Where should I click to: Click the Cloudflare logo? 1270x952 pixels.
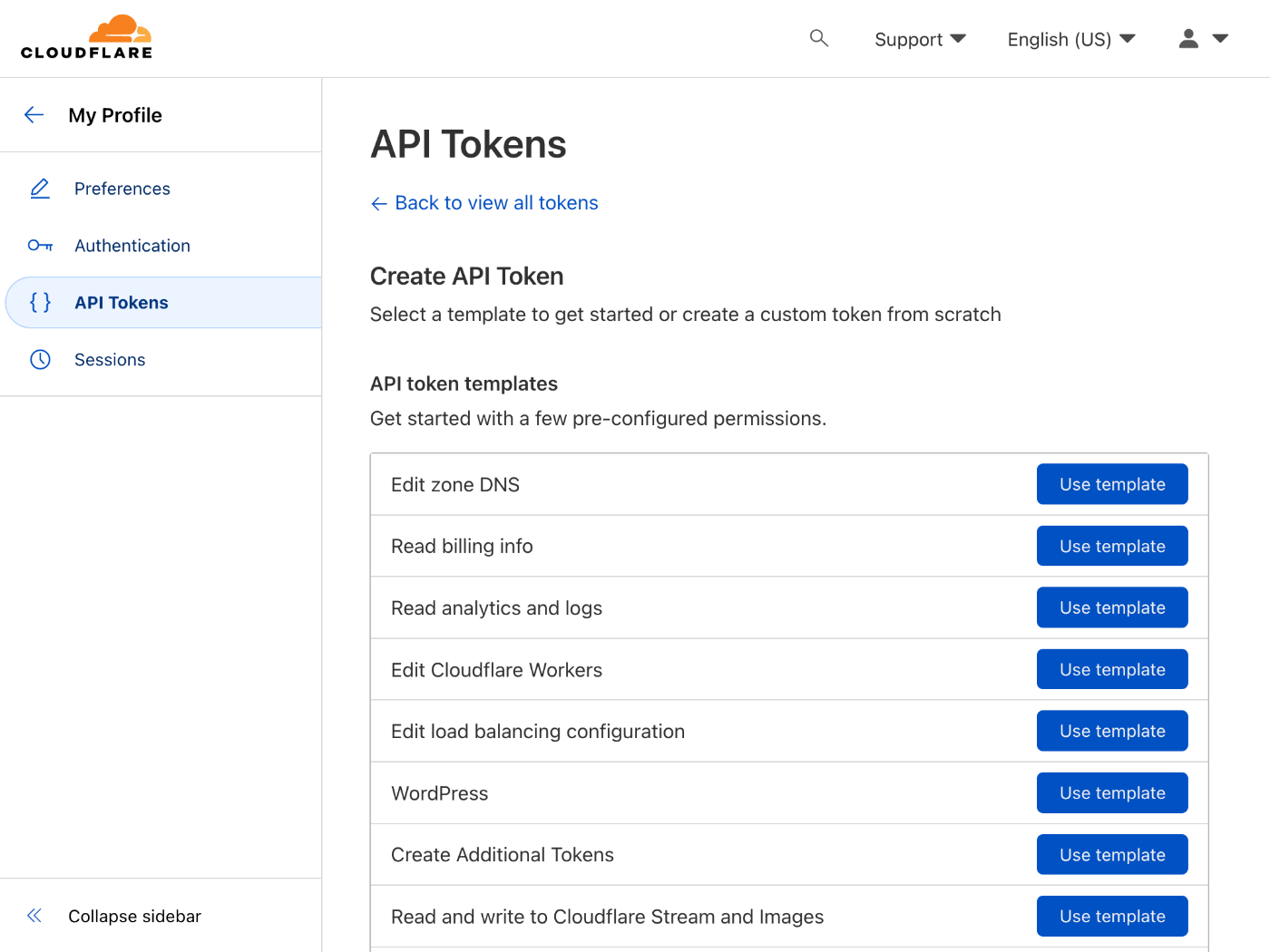tap(87, 37)
